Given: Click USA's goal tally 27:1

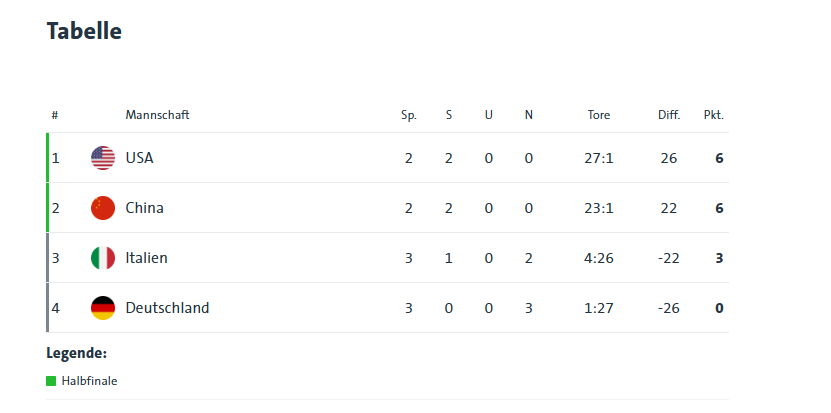Looking at the screenshot, I should tap(599, 158).
